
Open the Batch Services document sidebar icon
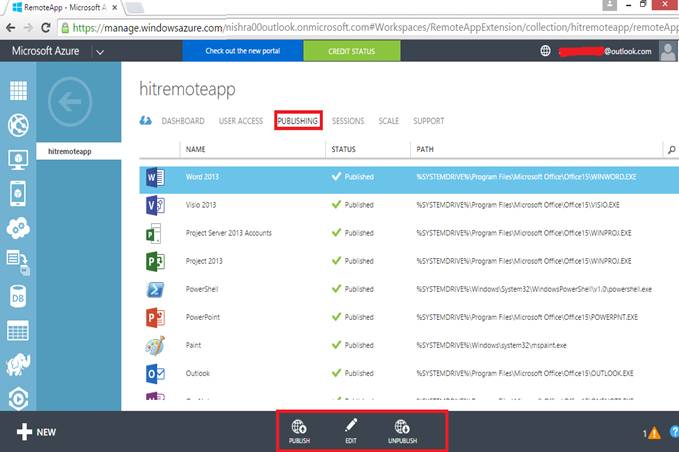tap(18, 262)
